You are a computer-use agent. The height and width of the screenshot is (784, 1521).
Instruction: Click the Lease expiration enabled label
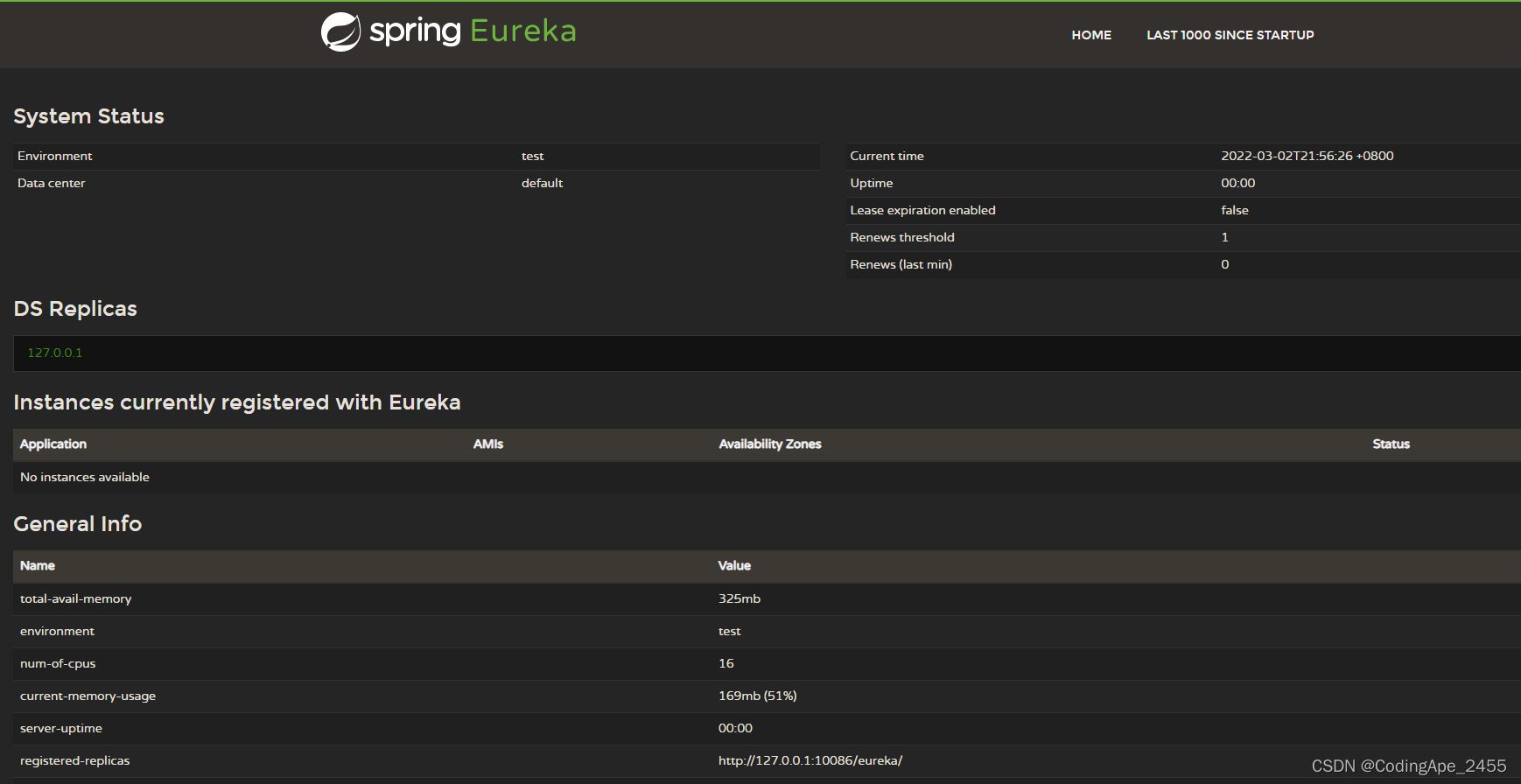[922, 210]
